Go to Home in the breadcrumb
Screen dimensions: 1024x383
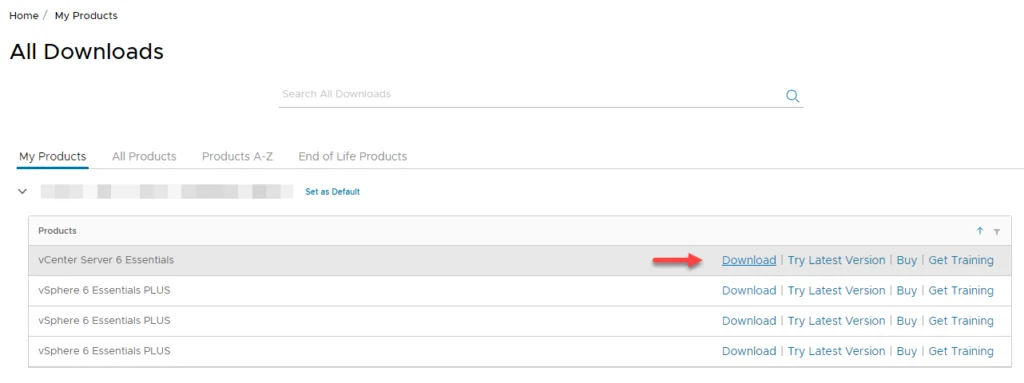(x=24, y=16)
